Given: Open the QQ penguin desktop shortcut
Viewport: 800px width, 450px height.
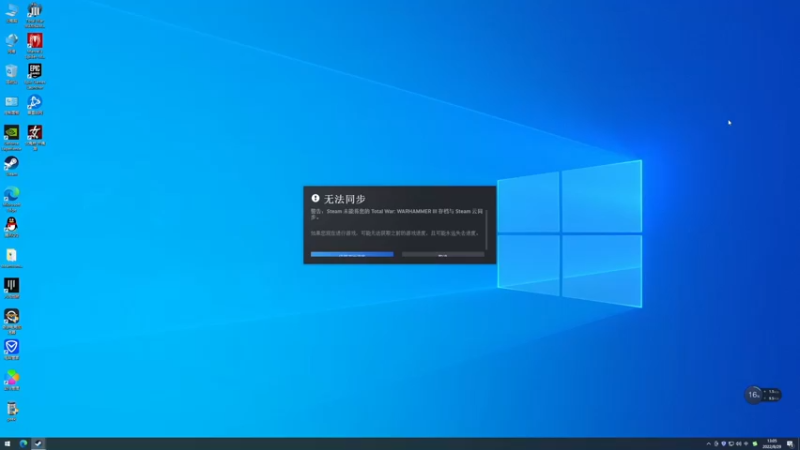Looking at the screenshot, I should [11, 227].
